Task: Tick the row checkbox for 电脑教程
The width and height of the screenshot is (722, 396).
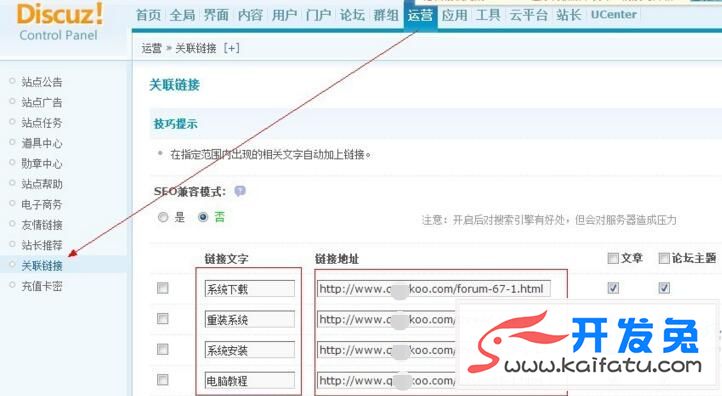Action: 163,379
